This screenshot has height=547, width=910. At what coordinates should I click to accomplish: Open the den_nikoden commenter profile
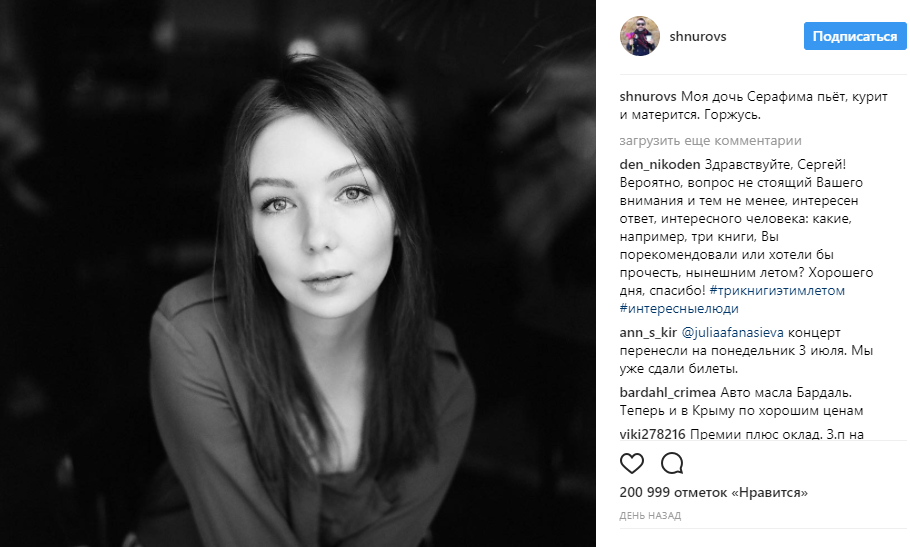point(660,164)
